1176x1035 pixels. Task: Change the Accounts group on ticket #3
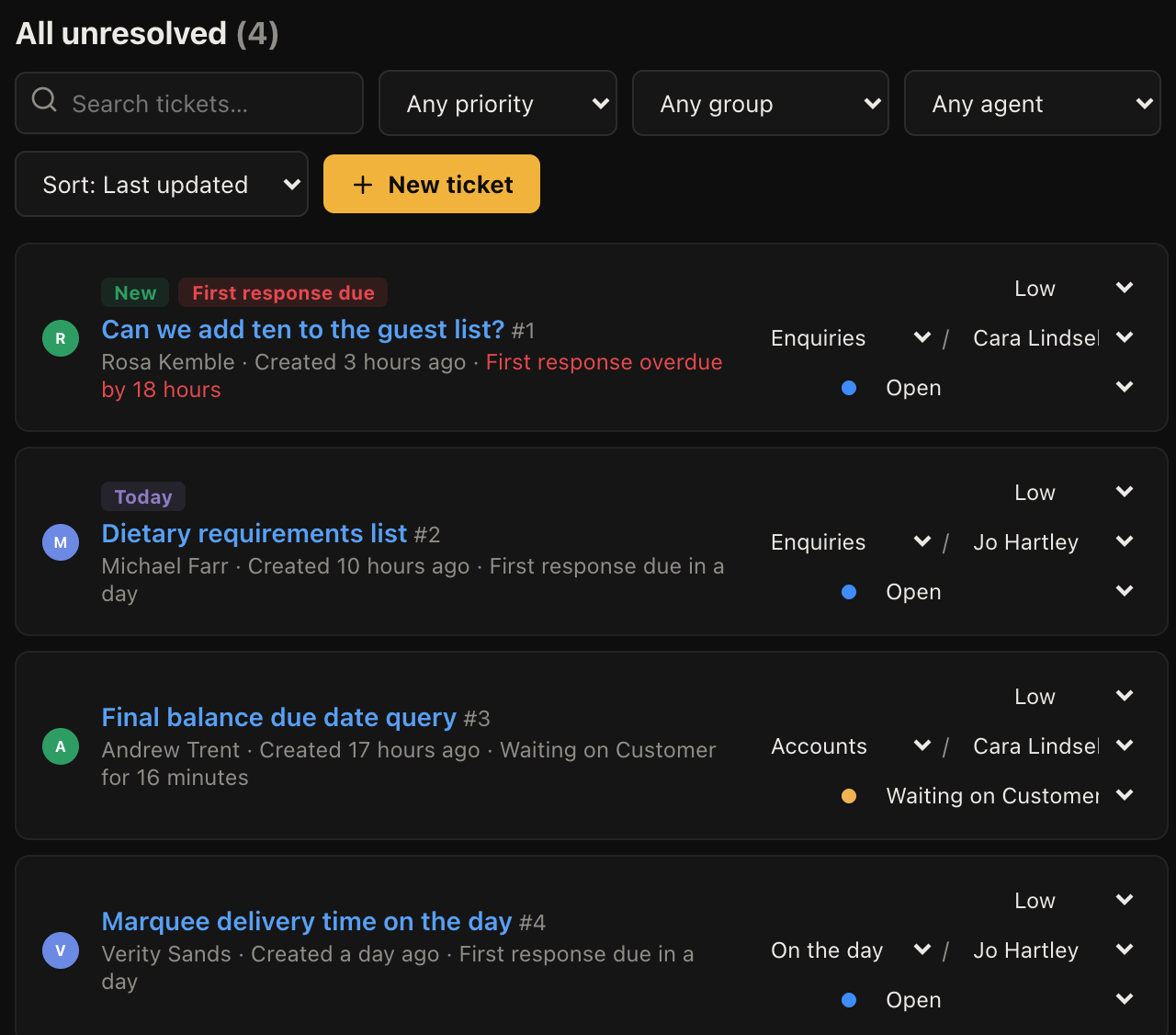click(x=851, y=746)
